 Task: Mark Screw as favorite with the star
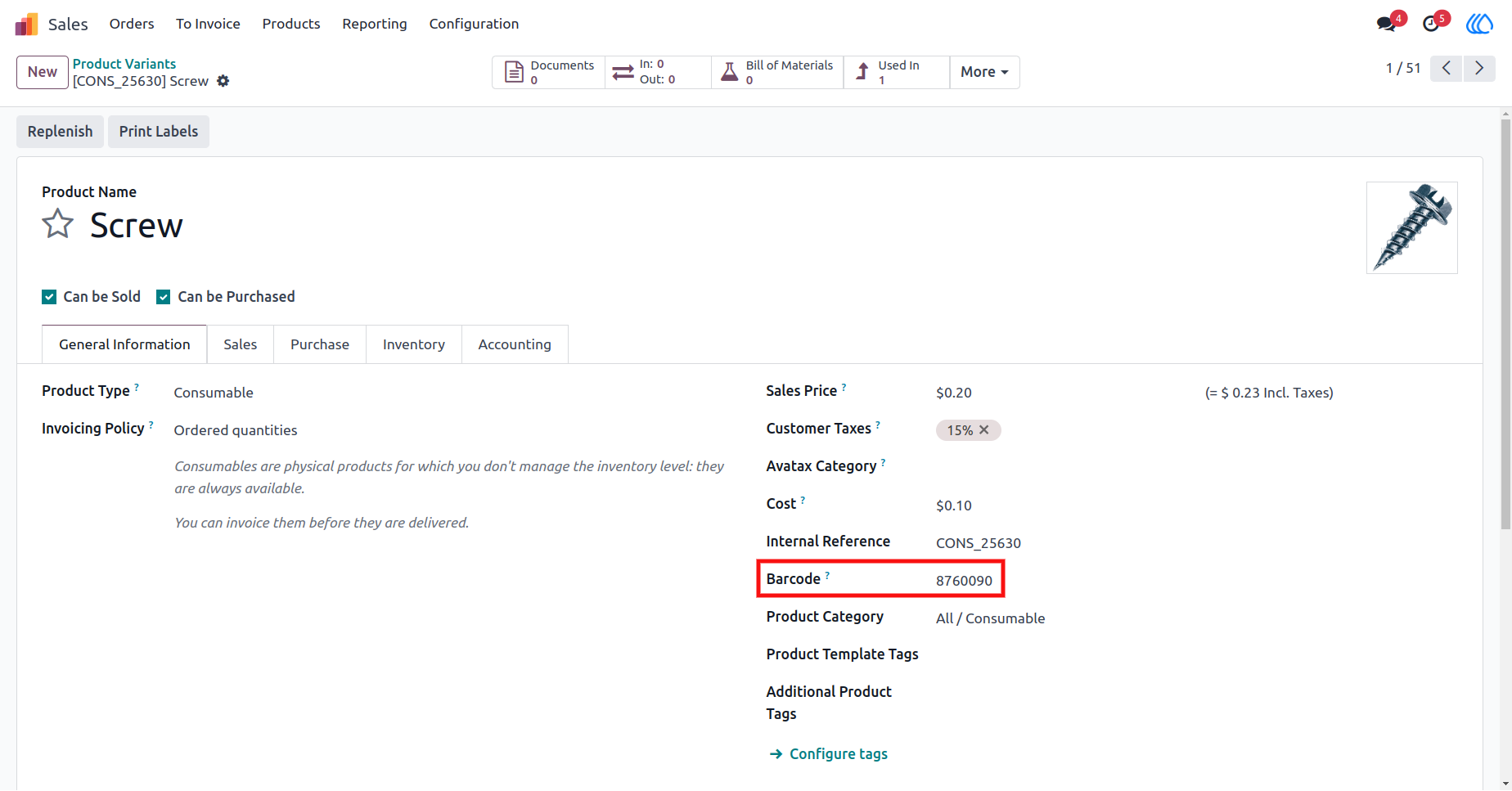pos(58,223)
